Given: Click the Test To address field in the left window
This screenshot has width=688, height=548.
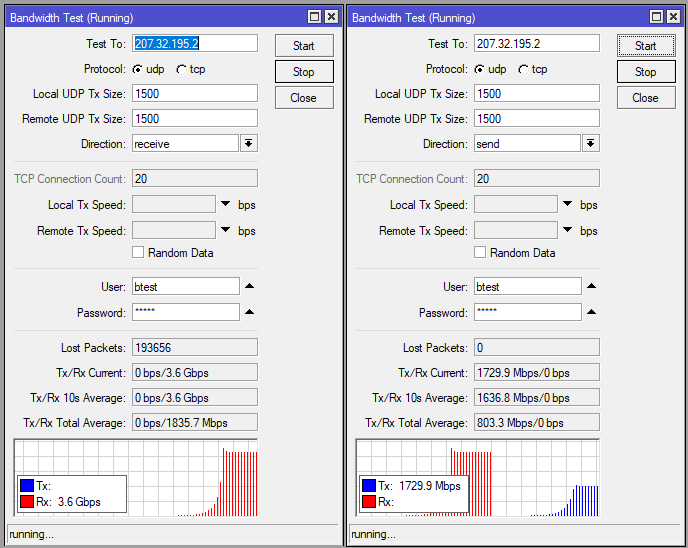Looking at the screenshot, I should pos(195,43).
